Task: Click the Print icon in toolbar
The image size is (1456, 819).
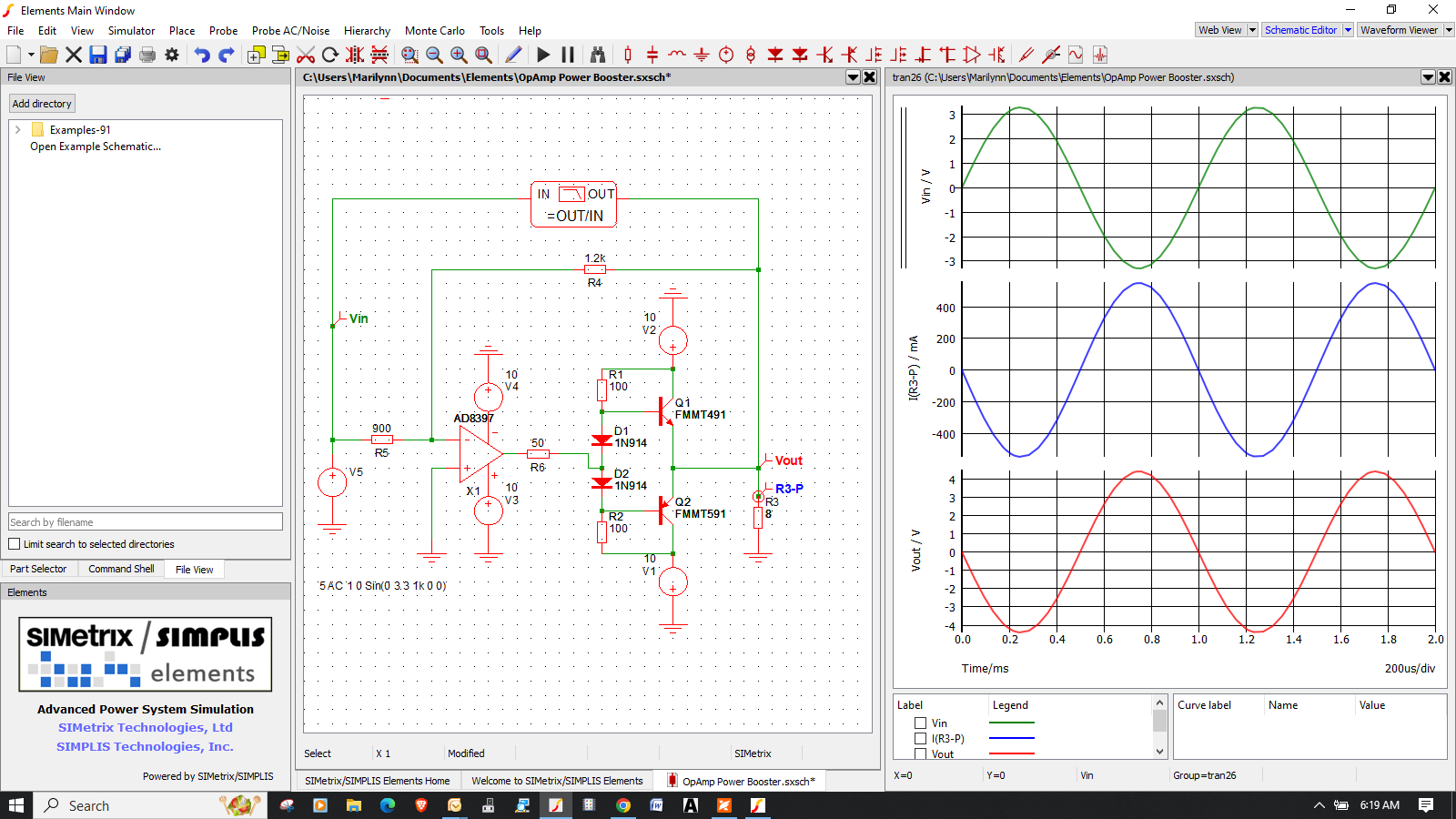Action: point(147,55)
